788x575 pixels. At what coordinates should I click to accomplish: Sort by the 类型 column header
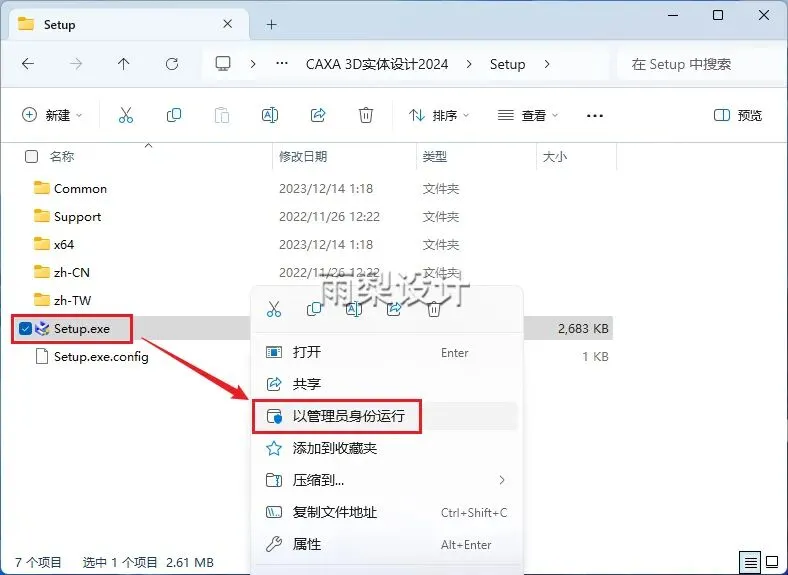click(435, 156)
